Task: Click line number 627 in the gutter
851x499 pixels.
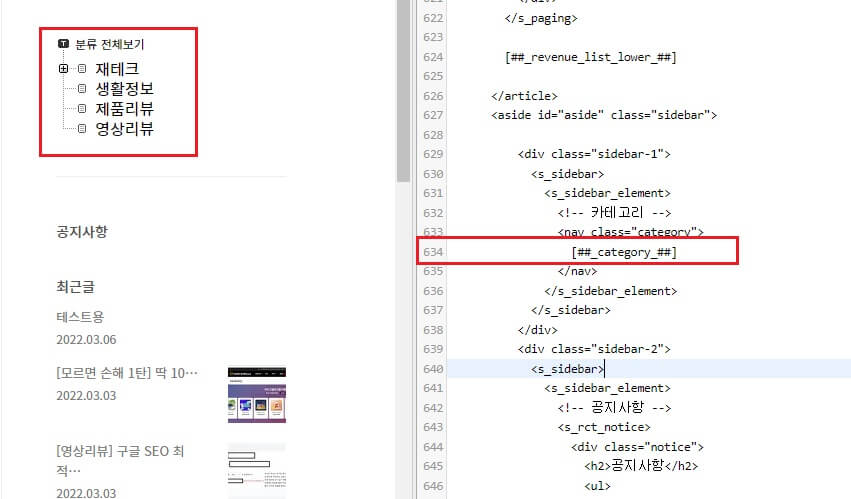Action: [433, 115]
